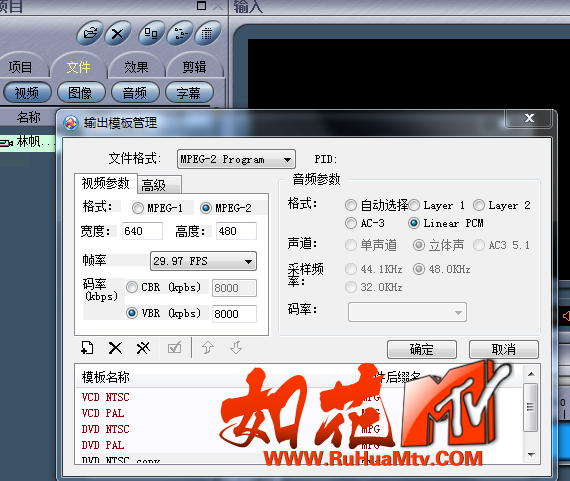Click the VBR bitrate field showing 8000
The image size is (570, 481).
pyautogui.click(x=234, y=314)
